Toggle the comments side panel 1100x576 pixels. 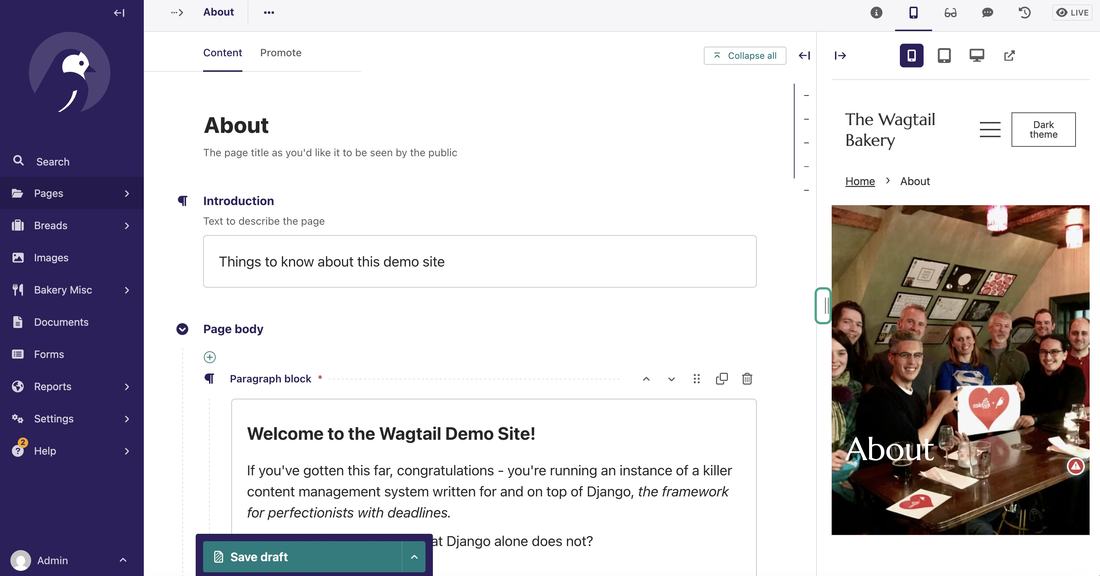(988, 13)
